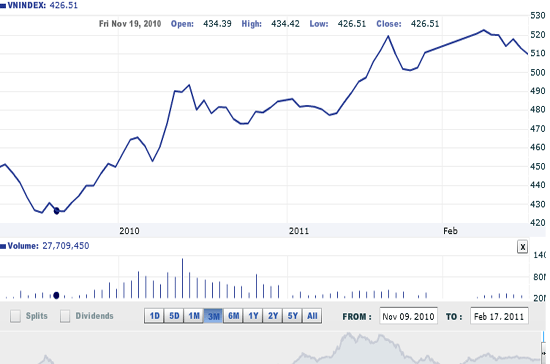Click the selected volume bar marker dot
This screenshot has height=364, width=550.
(56, 295)
